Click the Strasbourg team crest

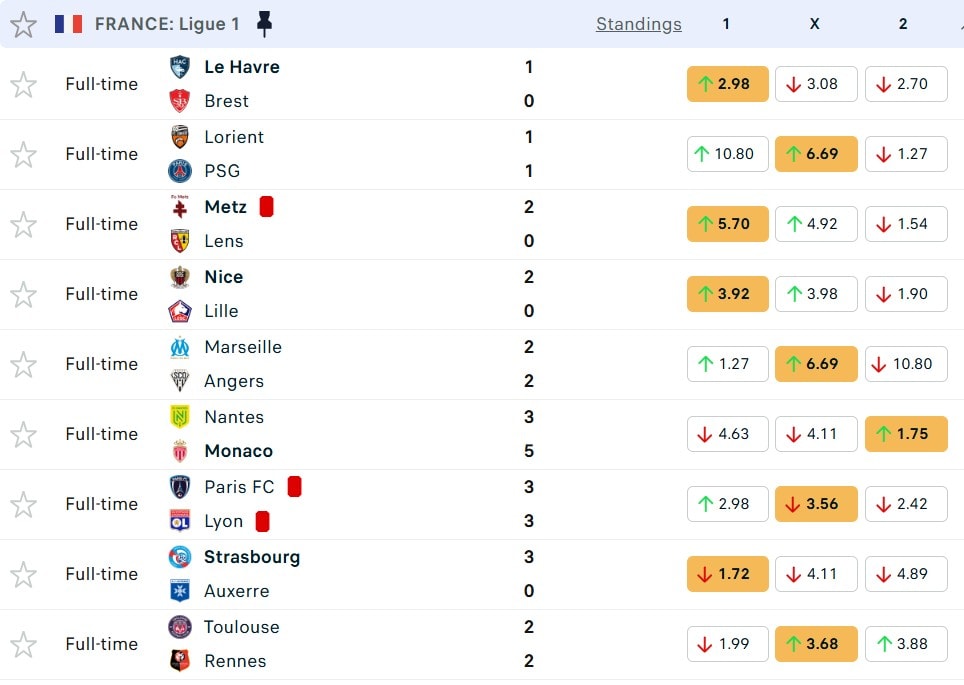click(180, 557)
